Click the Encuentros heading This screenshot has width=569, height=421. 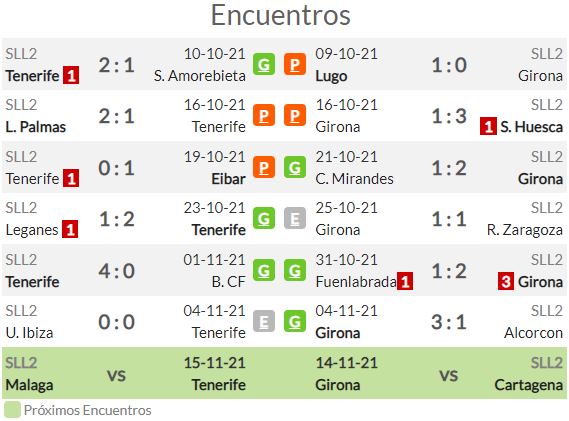coord(281,16)
